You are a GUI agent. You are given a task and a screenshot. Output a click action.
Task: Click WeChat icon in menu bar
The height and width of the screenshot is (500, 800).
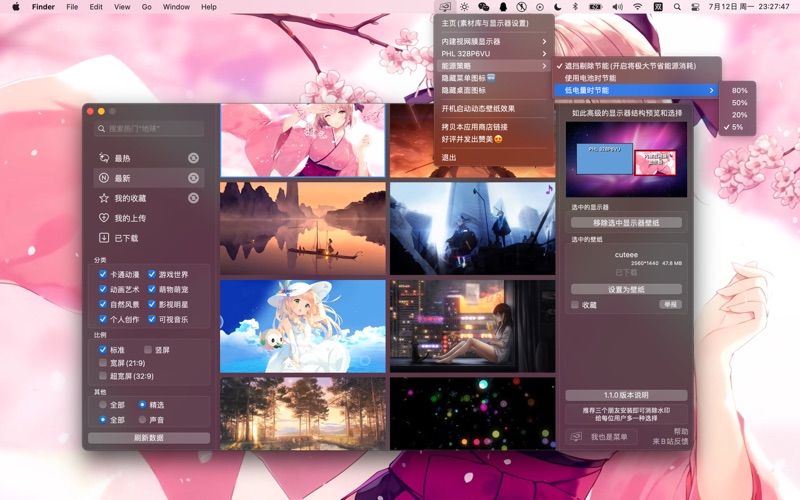tap(483, 7)
